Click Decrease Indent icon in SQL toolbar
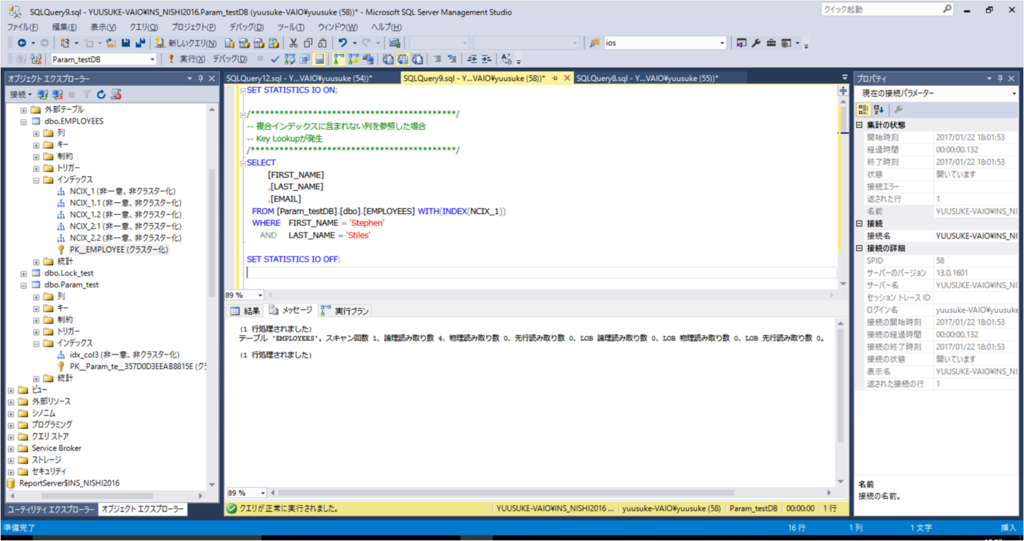Viewport: 1024px width, 541px height. (472, 59)
